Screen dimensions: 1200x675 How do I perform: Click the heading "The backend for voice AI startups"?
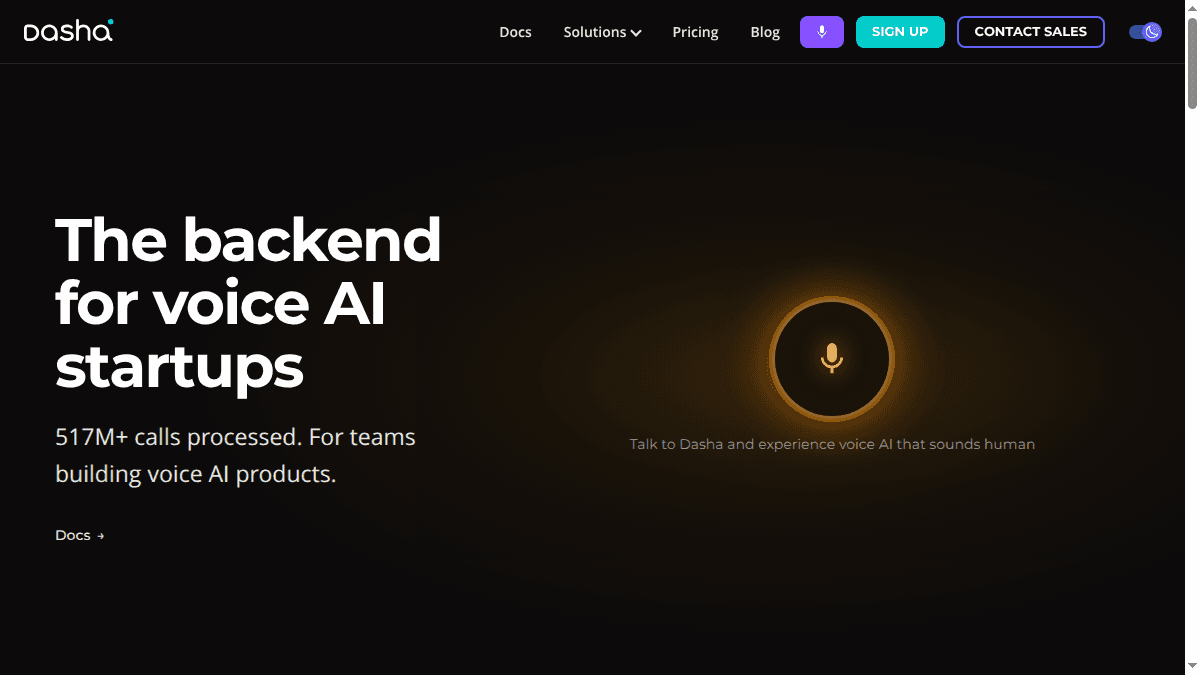point(248,303)
